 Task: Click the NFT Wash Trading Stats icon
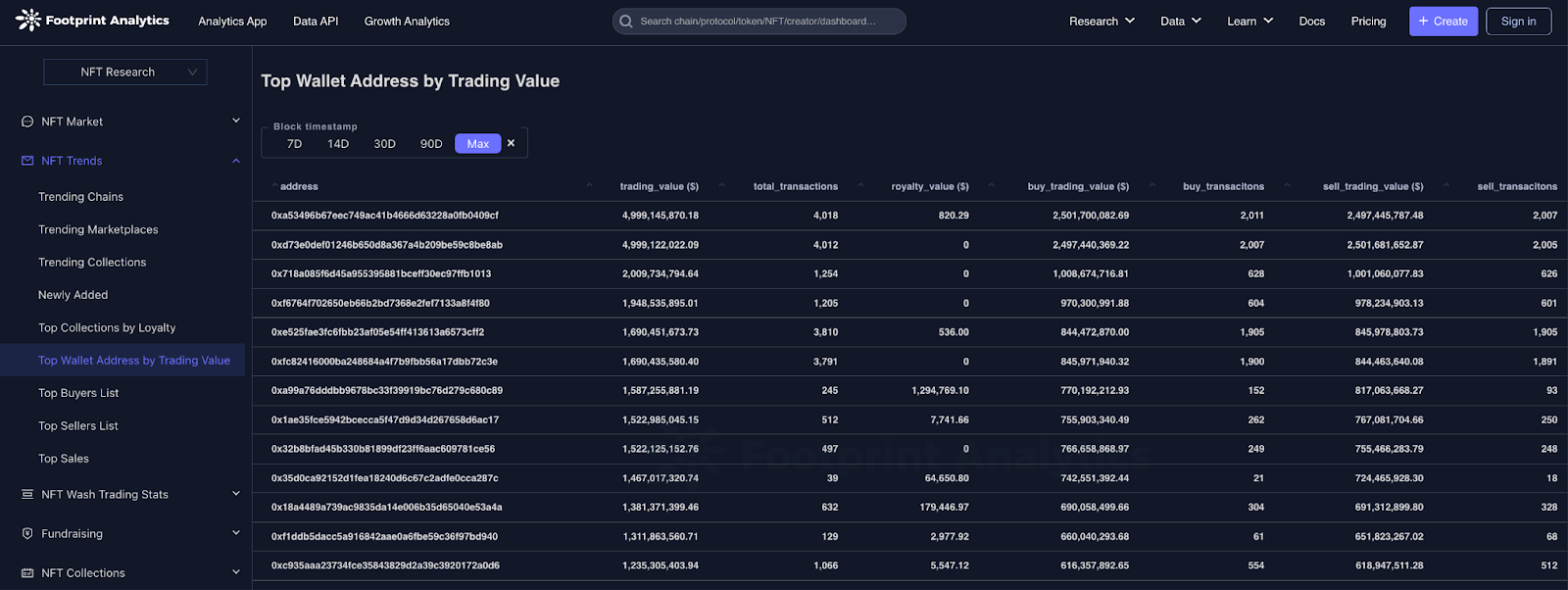pyautogui.click(x=27, y=495)
